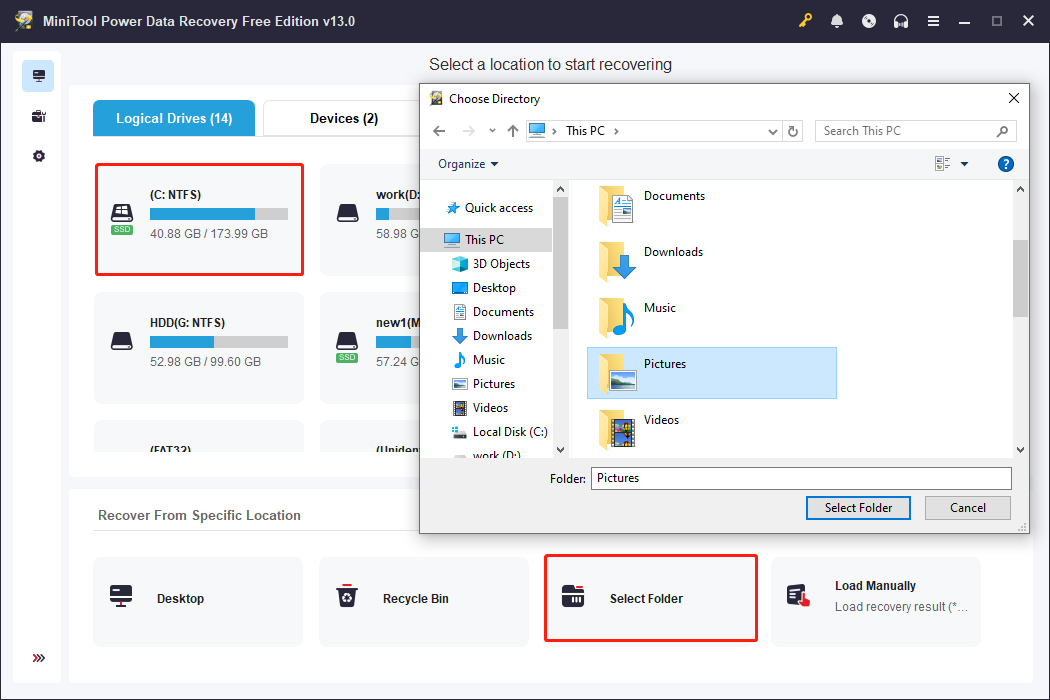Viewport: 1050px width, 700px height.
Task: Expand the sidebar with double-arrow icon
Action: pyautogui.click(x=38, y=658)
